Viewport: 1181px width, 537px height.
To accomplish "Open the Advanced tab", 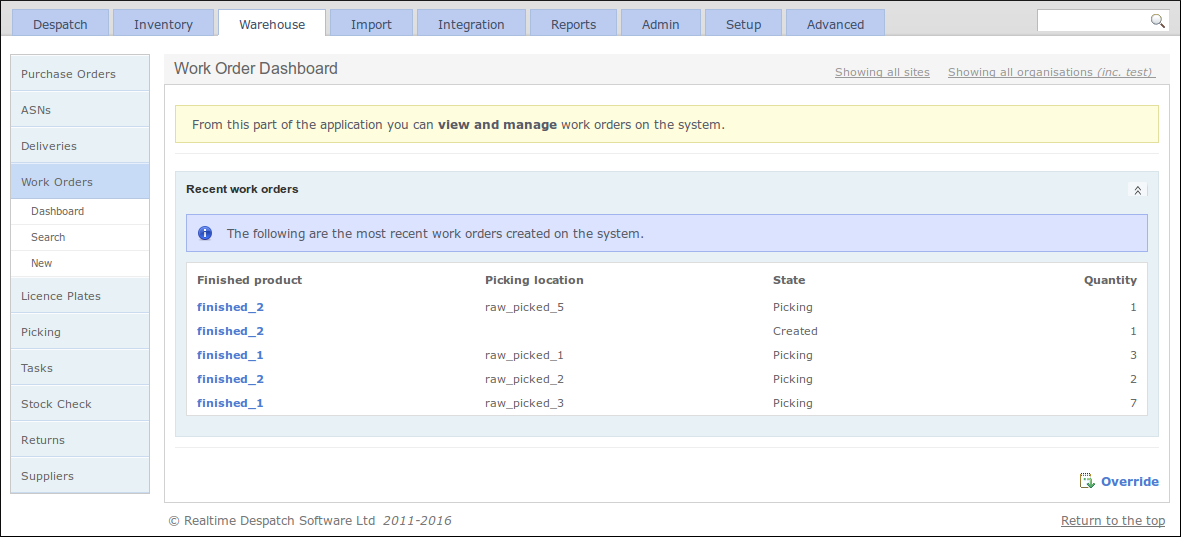I will (835, 24).
